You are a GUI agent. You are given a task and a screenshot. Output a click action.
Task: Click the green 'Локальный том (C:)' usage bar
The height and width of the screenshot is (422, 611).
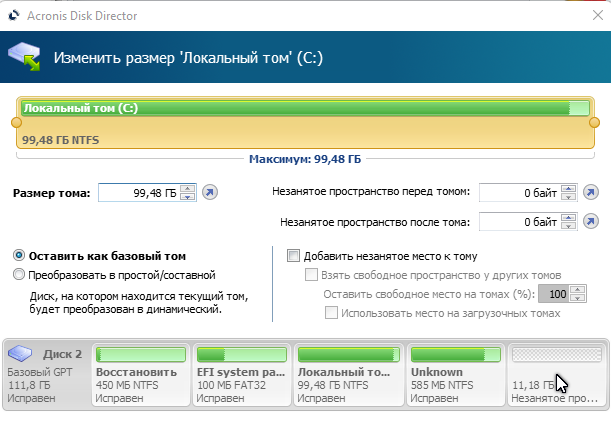(x=306, y=108)
